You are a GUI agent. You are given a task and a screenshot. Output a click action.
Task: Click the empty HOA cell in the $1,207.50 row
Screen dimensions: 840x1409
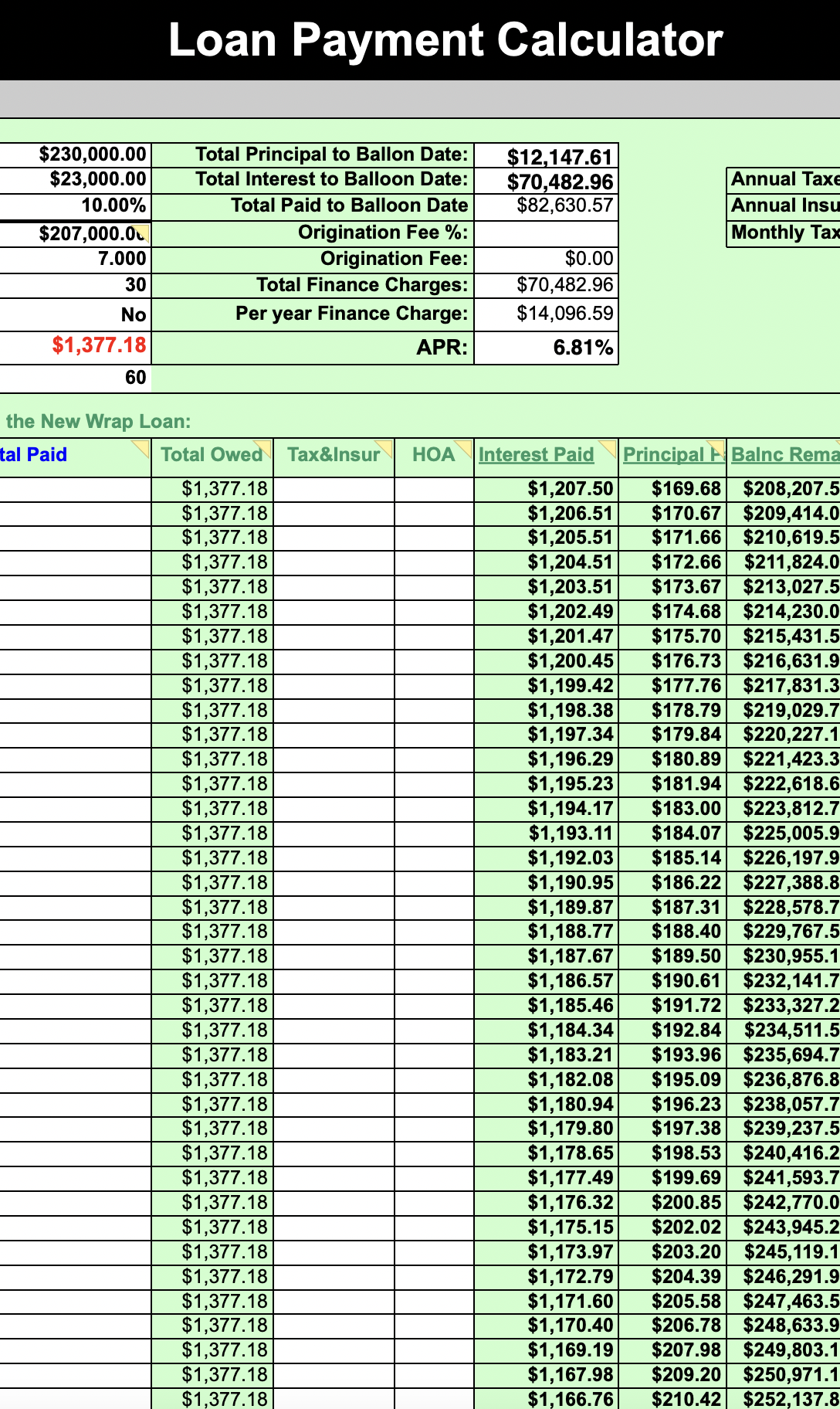coord(434,489)
